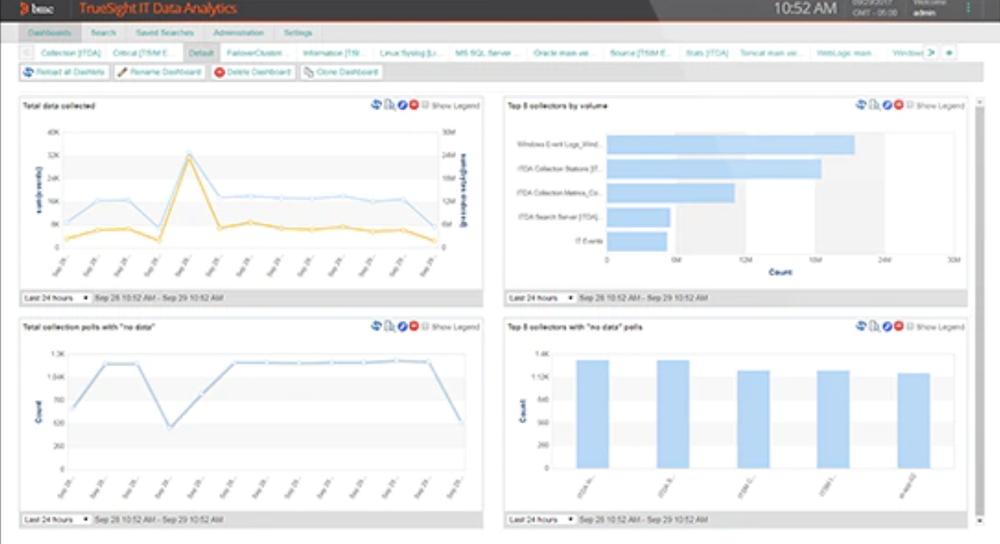Image resolution: width=1000 pixels, height=544 pixels.
Task: Delete the Total data collected dashlet
Action: 414,105
